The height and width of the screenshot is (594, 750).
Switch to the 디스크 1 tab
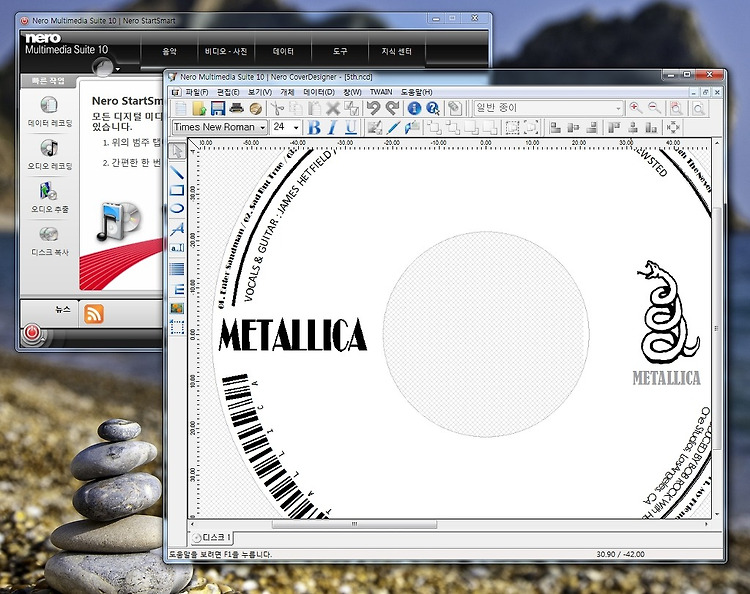[x=211, y=538]
